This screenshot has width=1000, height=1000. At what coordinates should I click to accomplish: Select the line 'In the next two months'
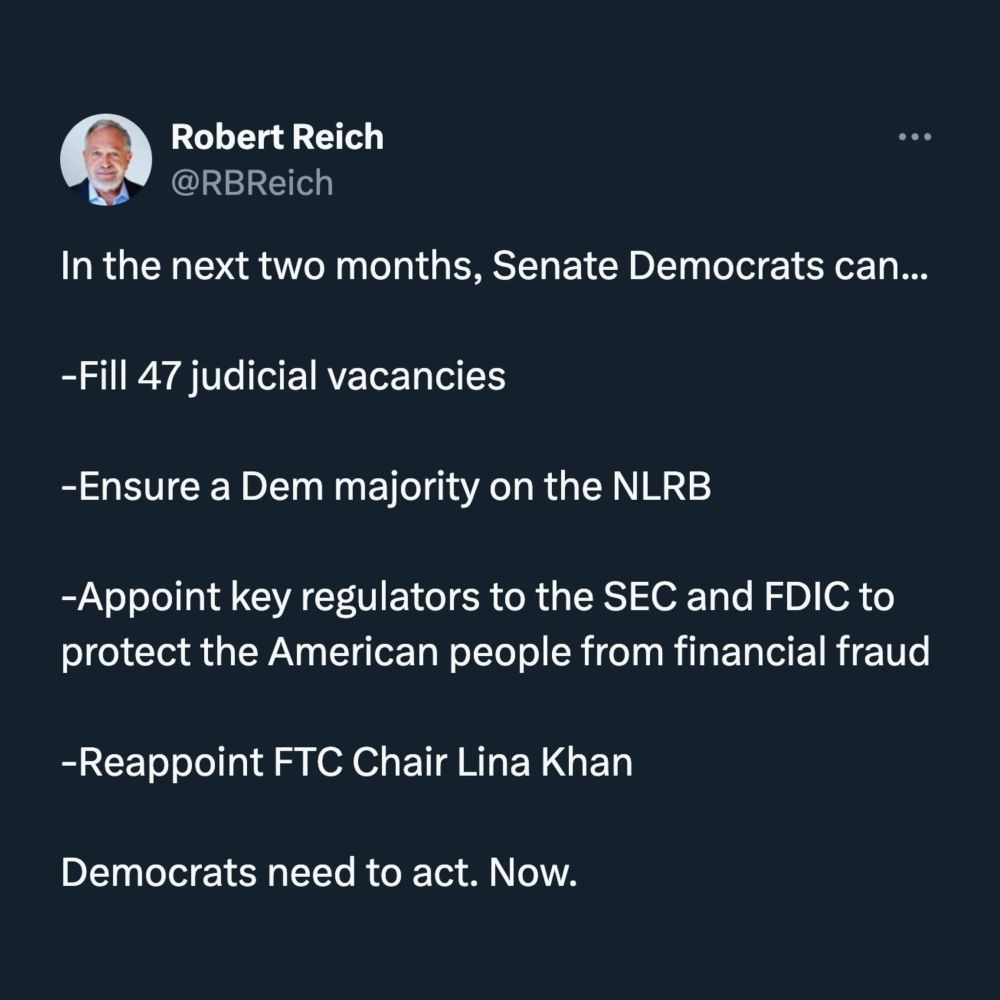(x=495, y=266)
